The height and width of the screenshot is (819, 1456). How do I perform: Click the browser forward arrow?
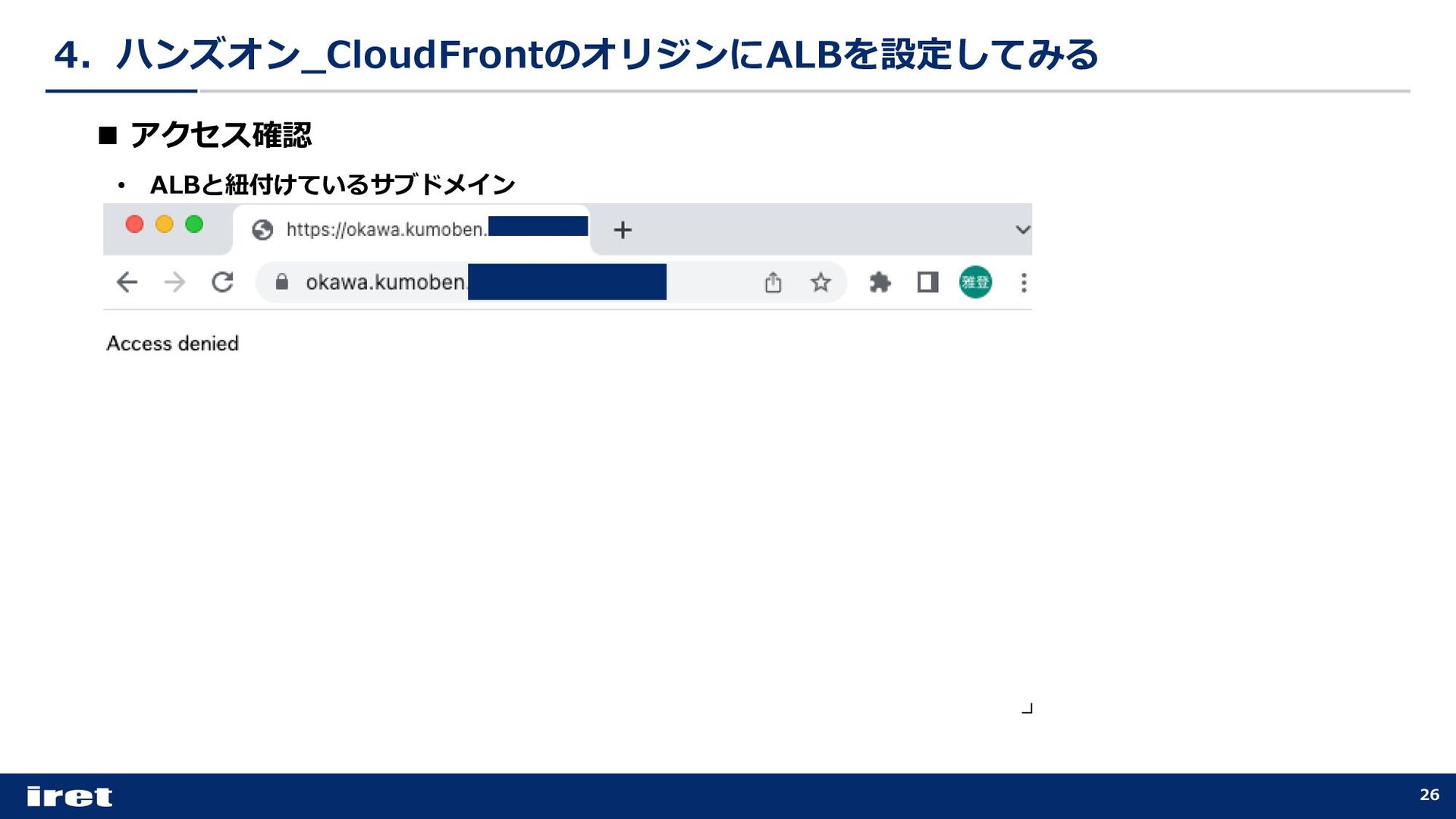pyautogui.click(x=174, y=283)
